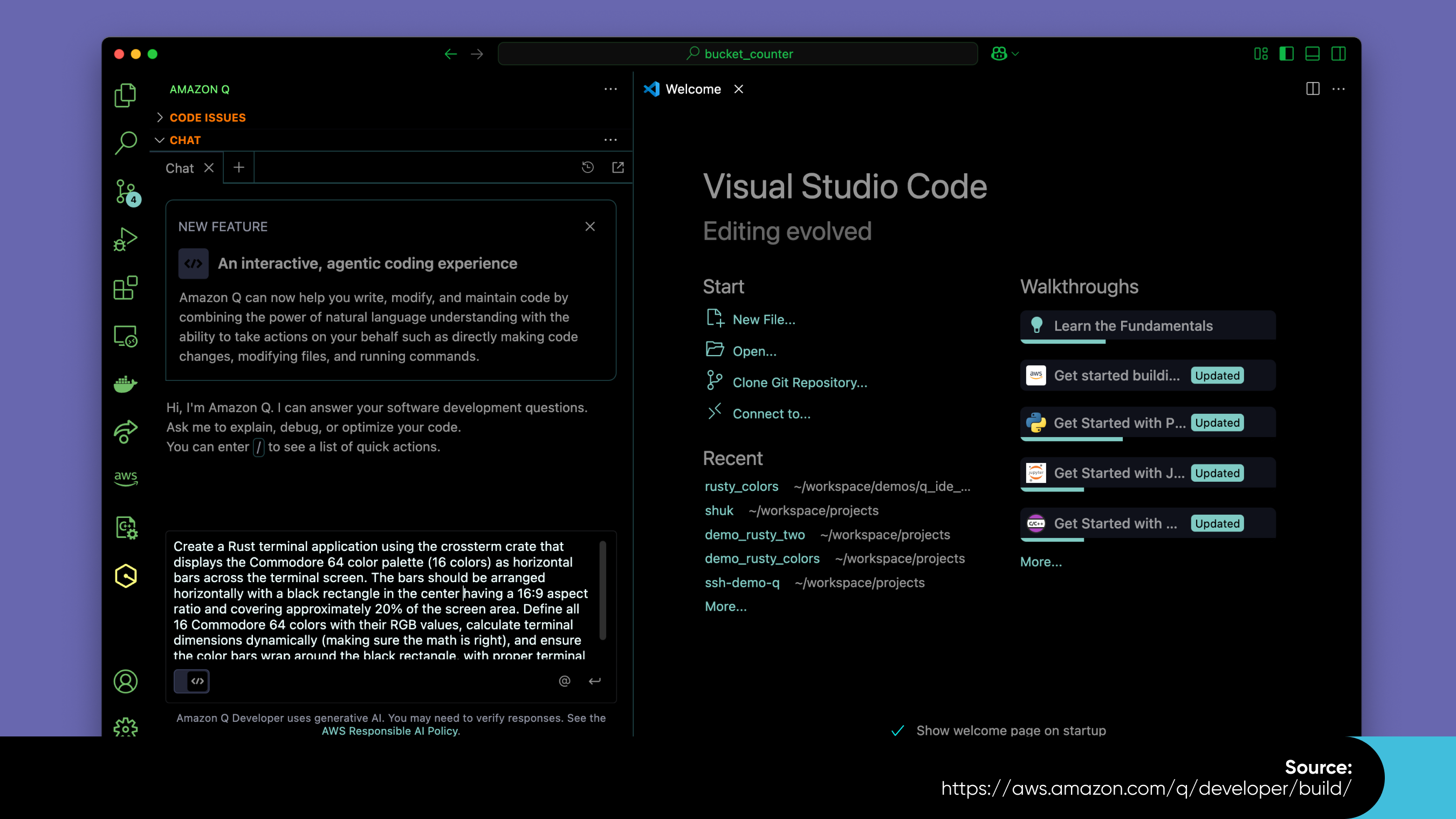Viewport: 1456px width, 819px height.
Task: Open CHAT section more actions menu
Action: (x=610, y=140)
